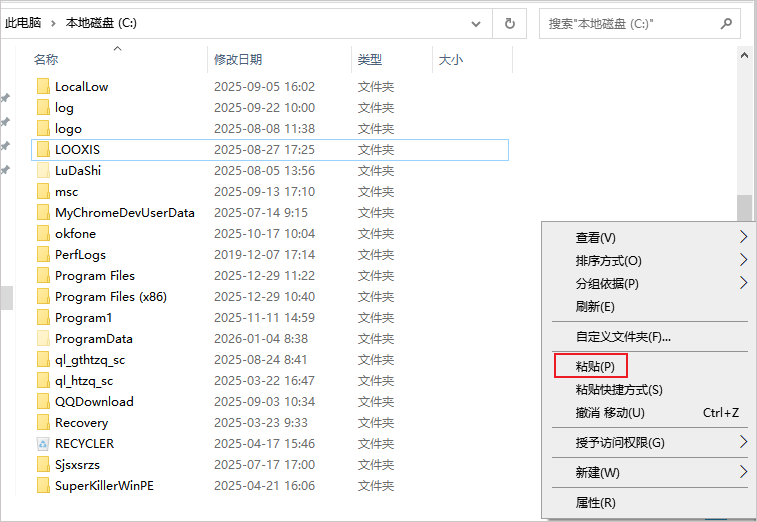Click the search magnifier icon
Viewport: 757px width, 522px height.
(726, 23)
